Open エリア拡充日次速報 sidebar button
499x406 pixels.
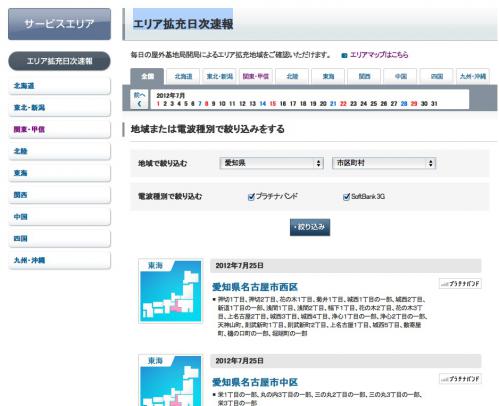coord(59,61)
